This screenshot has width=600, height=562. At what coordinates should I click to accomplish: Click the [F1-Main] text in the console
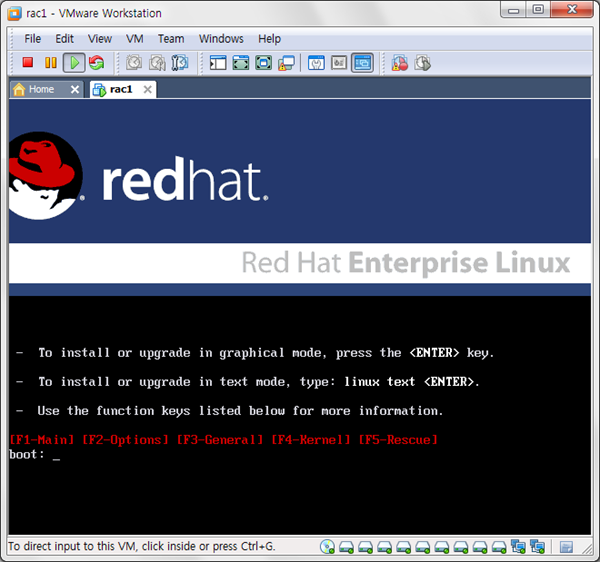(x=42, y=440)
